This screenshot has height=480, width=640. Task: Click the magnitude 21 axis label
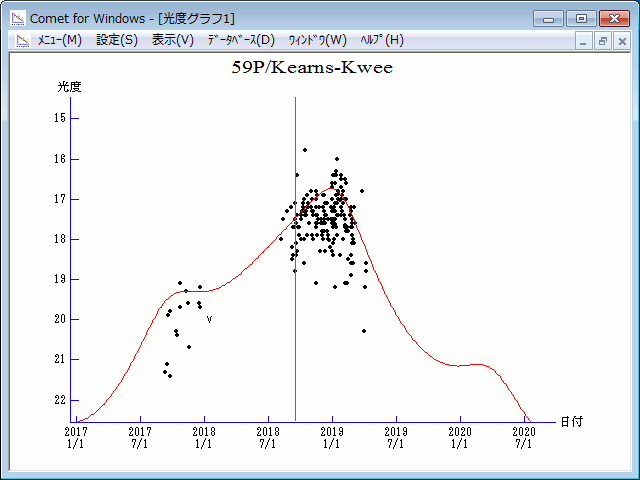pyautogui.click(x=60, y=359)
